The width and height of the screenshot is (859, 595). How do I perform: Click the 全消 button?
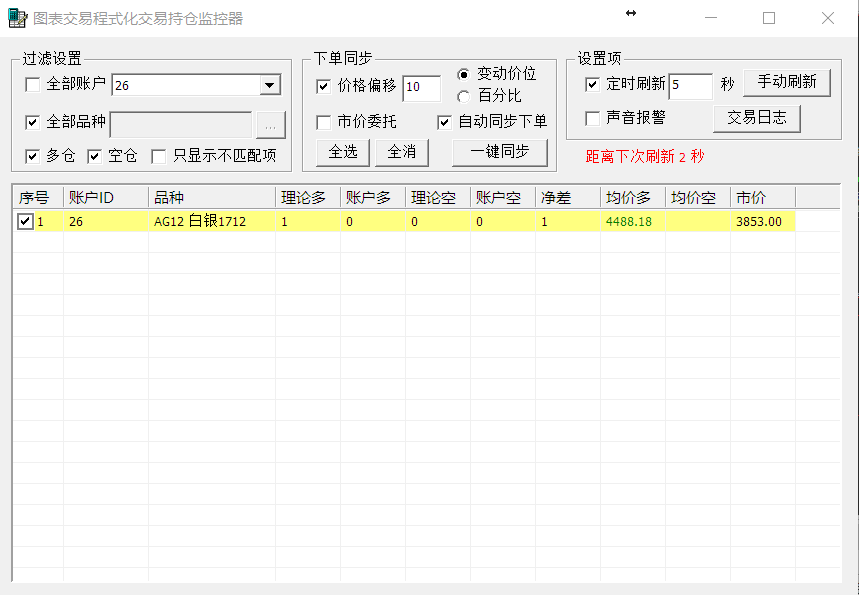402,152
